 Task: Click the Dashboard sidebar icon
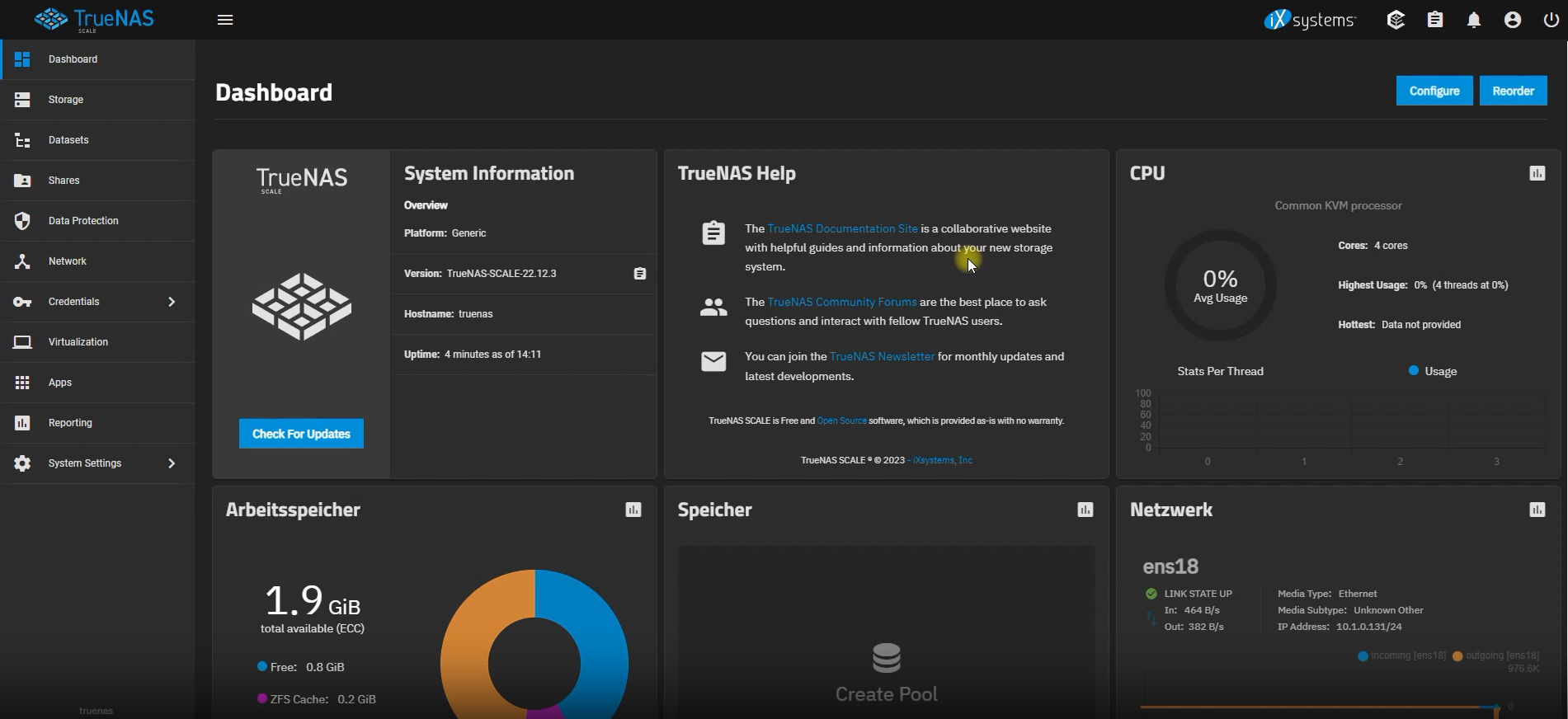[x=22, y=59]
